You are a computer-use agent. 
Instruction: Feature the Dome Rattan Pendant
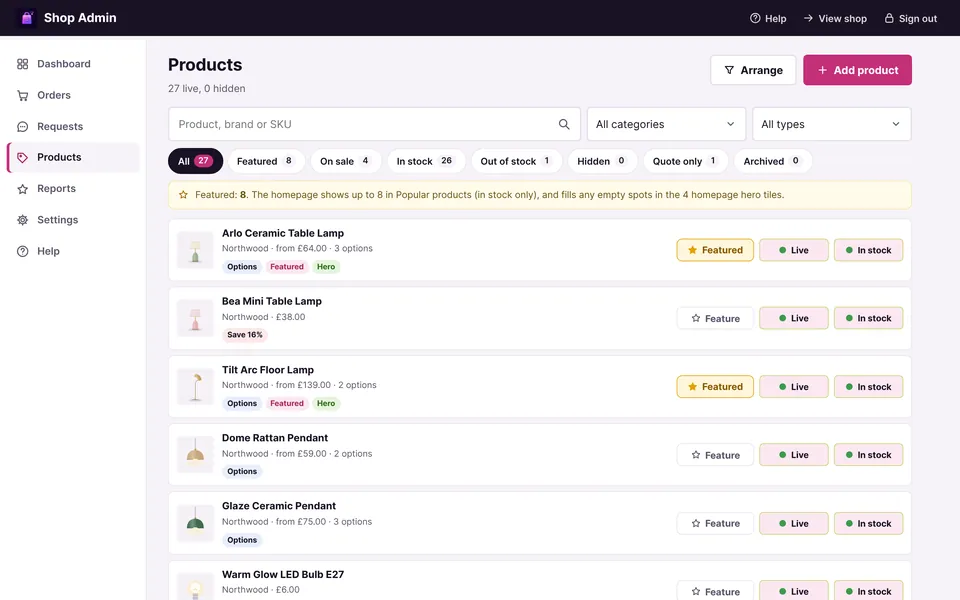pos(715,455)
